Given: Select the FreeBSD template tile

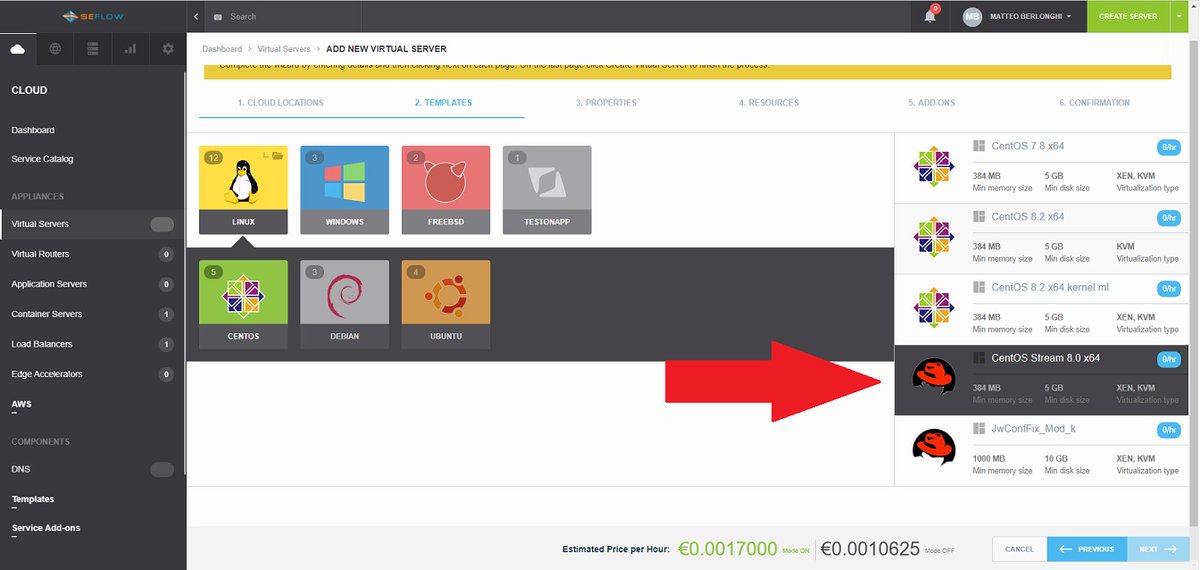Looking at the screenshot, I should tap(446, 190).
